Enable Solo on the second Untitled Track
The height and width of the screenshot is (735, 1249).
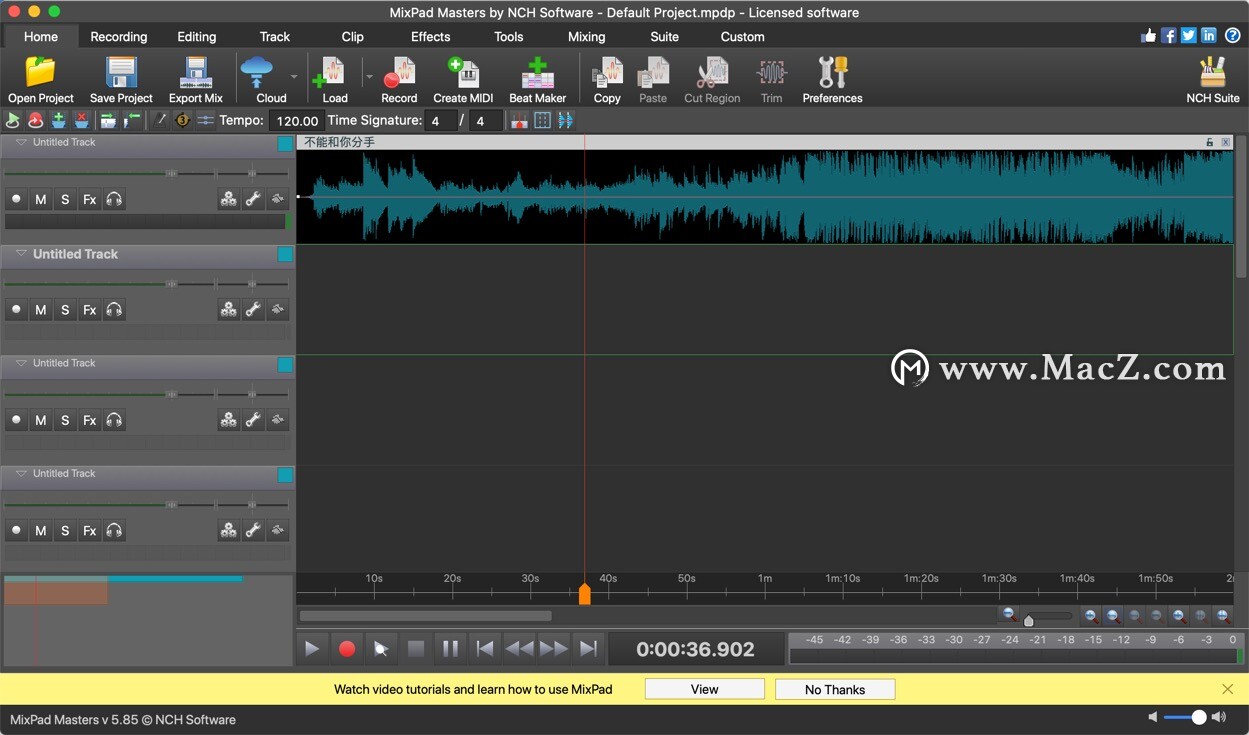(x=64, y=310)
